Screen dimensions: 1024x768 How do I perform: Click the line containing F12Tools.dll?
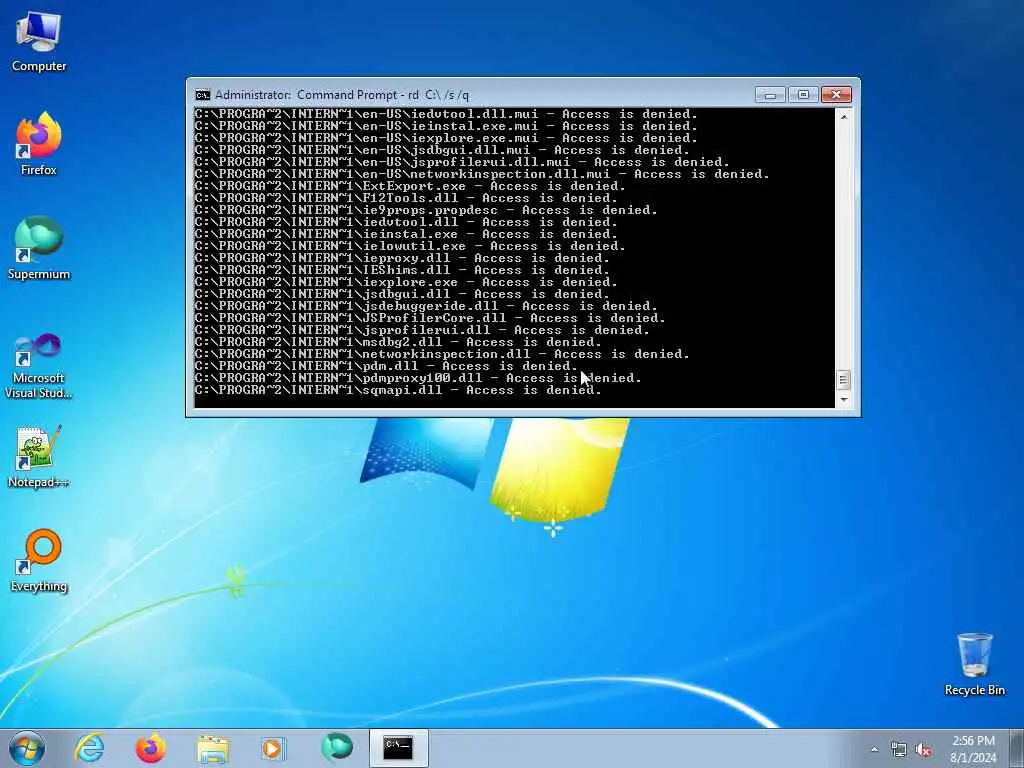click(406, 198)
